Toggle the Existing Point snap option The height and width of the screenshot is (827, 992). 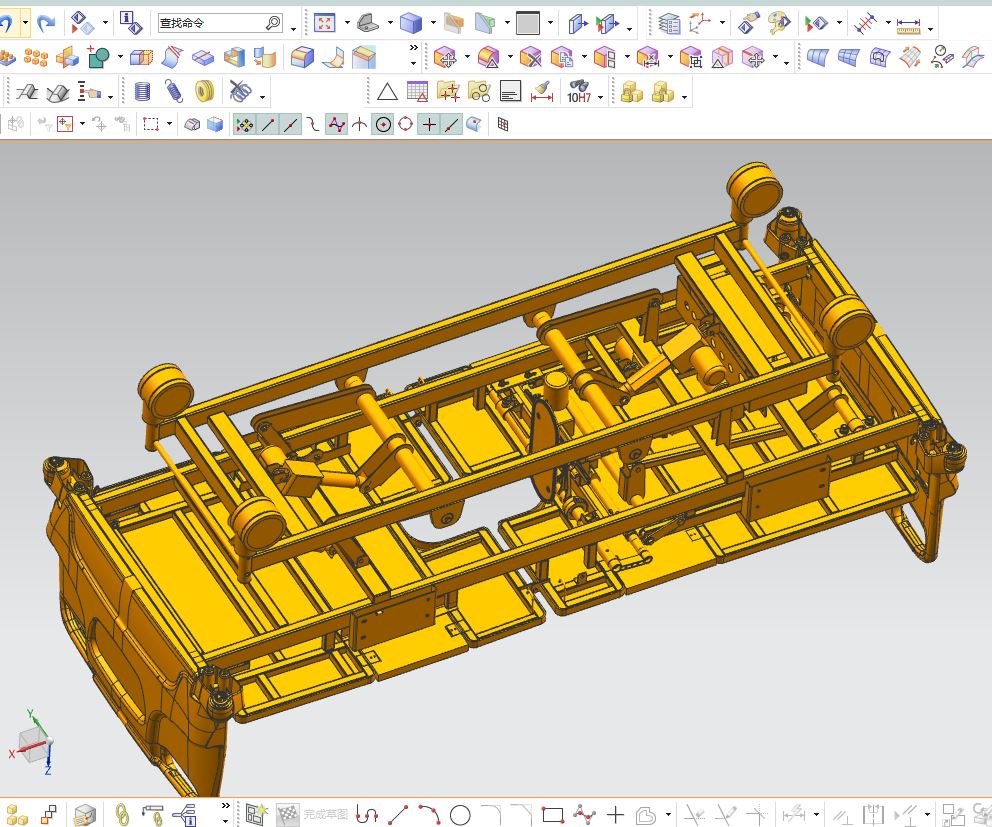tap(429, 125)
